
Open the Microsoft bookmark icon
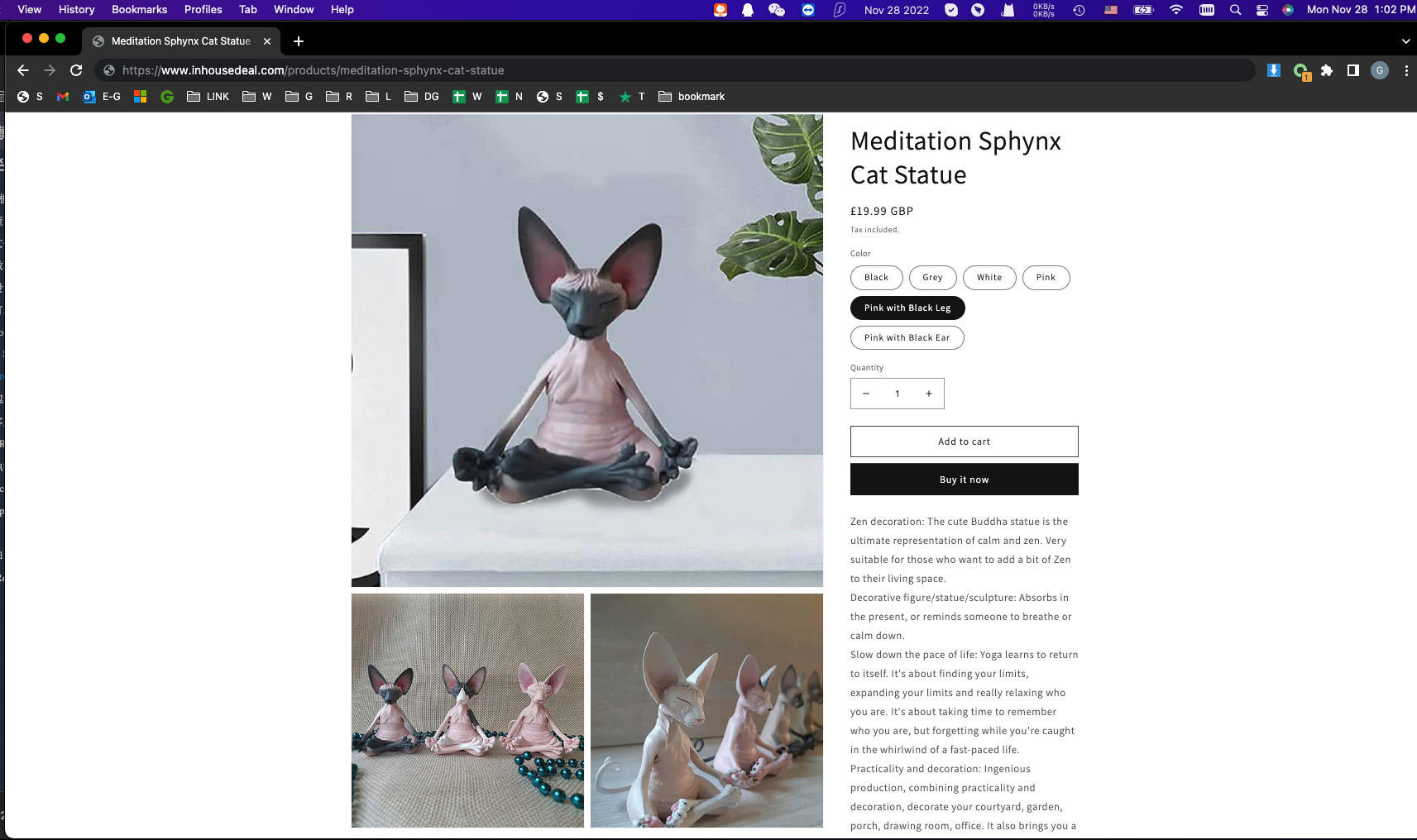(140, 96)
